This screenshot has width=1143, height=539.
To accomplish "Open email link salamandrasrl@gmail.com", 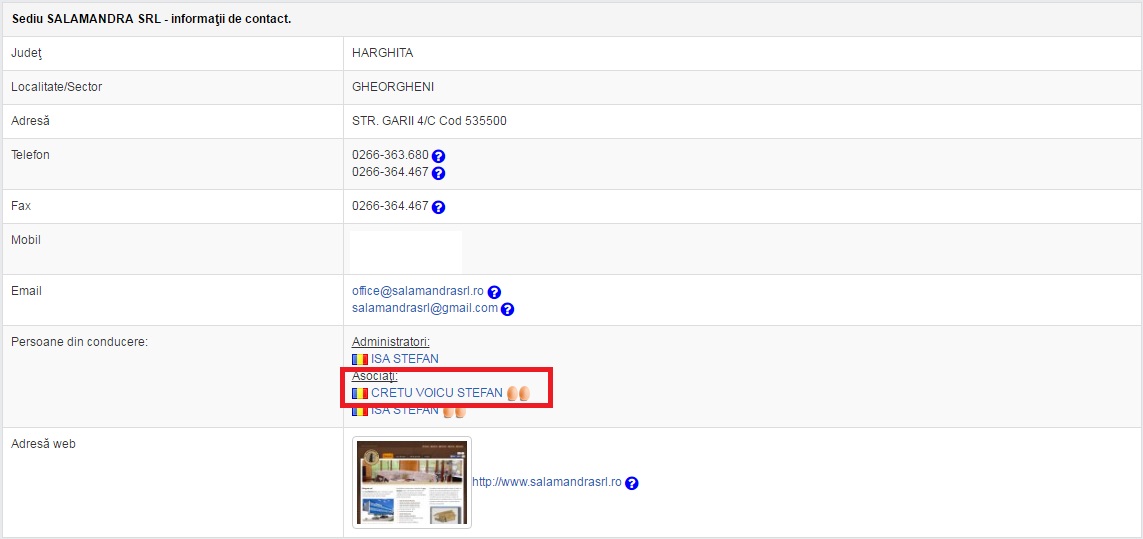I will (x=425, y=308).
